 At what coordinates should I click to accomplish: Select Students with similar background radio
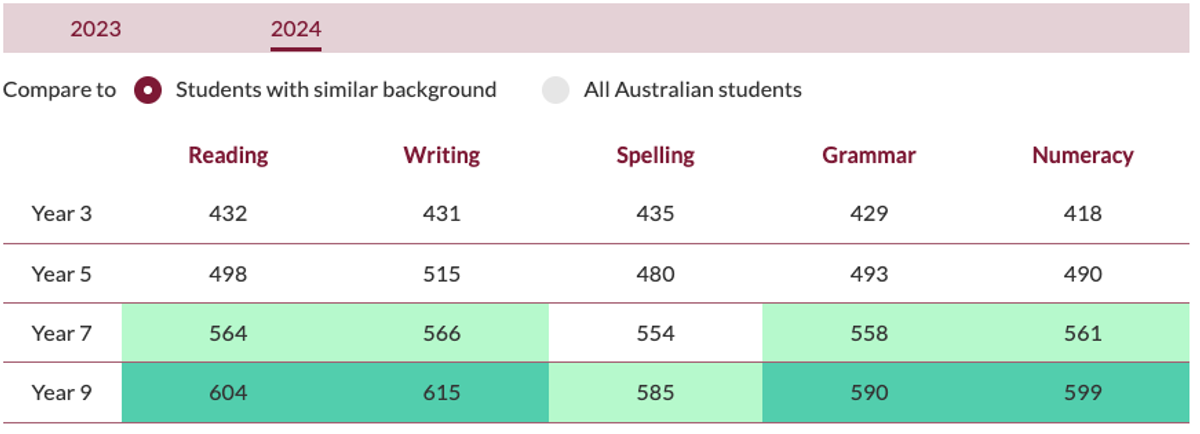[x=148, y=90]
